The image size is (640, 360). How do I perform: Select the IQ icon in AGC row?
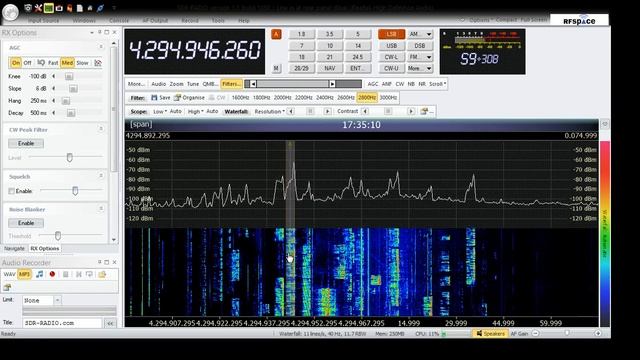tap(41, 63)
